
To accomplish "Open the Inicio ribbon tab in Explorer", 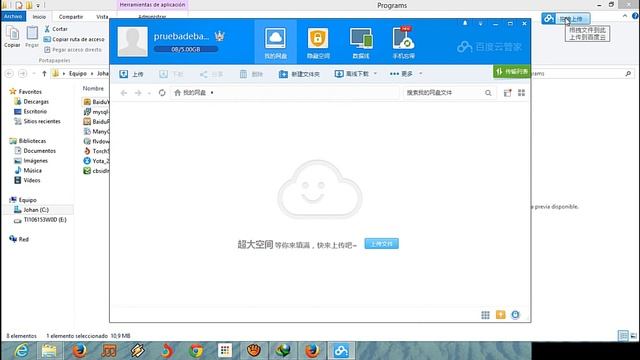I will coord(39,17).
